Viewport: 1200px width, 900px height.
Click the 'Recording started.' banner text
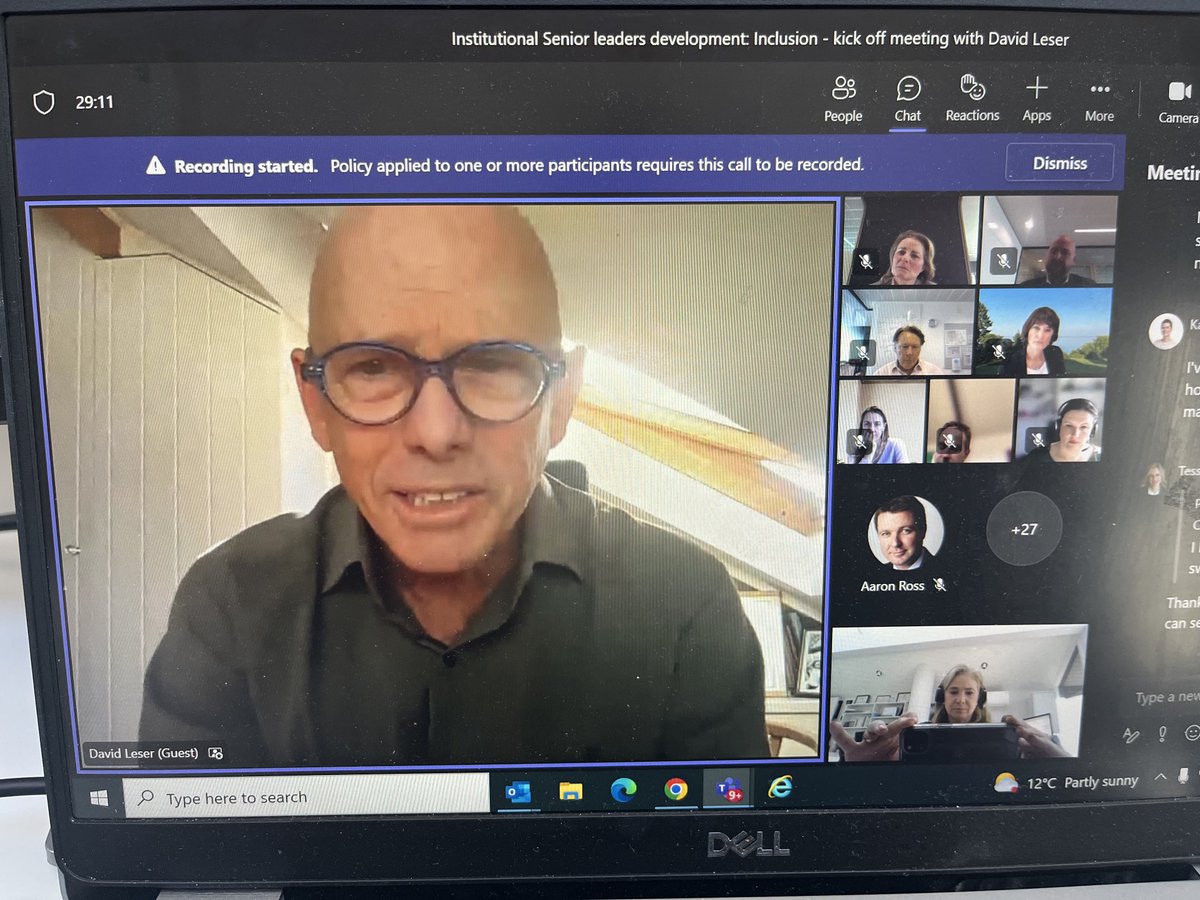pyautogui.click(x=246, y=165)
